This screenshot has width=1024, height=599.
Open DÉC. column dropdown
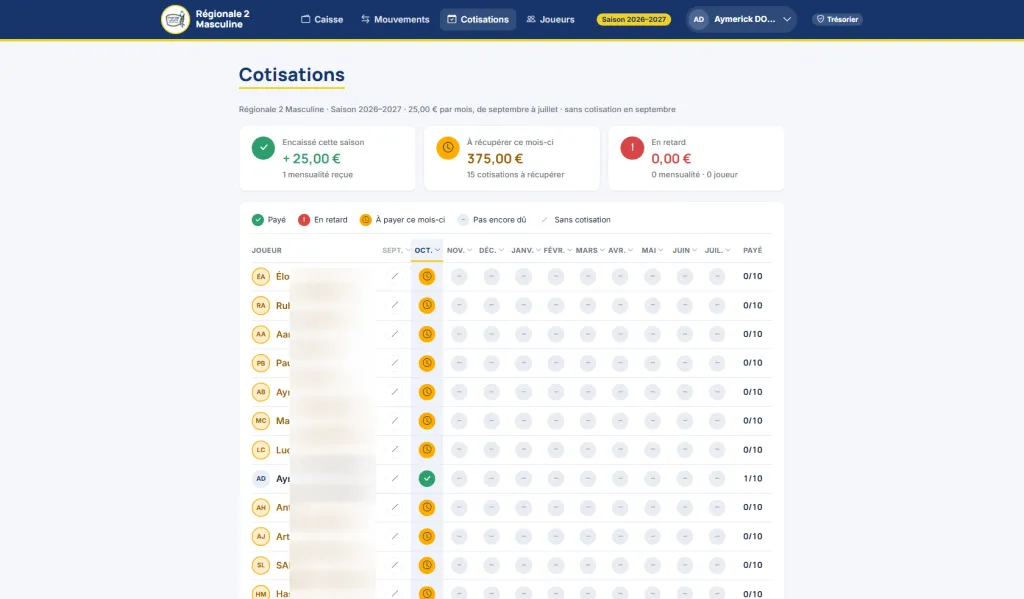point(491,250)
